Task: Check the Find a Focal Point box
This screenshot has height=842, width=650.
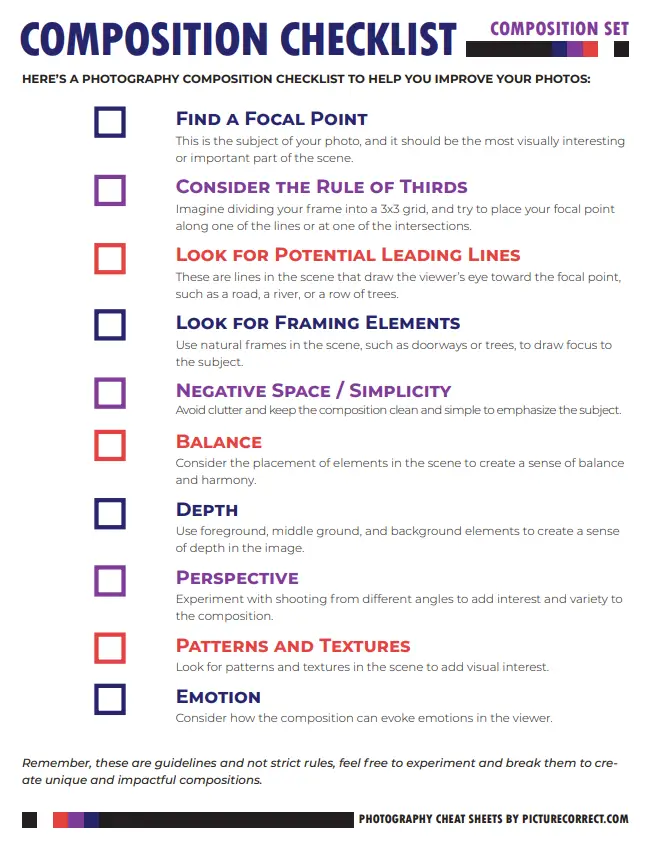Action: tap(110, 122)
